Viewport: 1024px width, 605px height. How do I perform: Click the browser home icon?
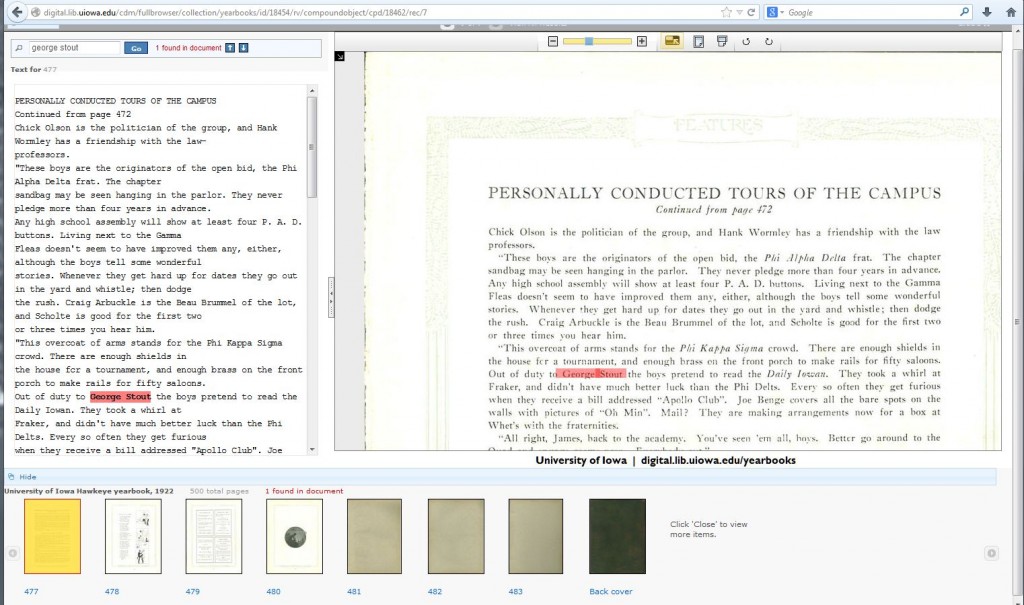[x=1010, y=12]
